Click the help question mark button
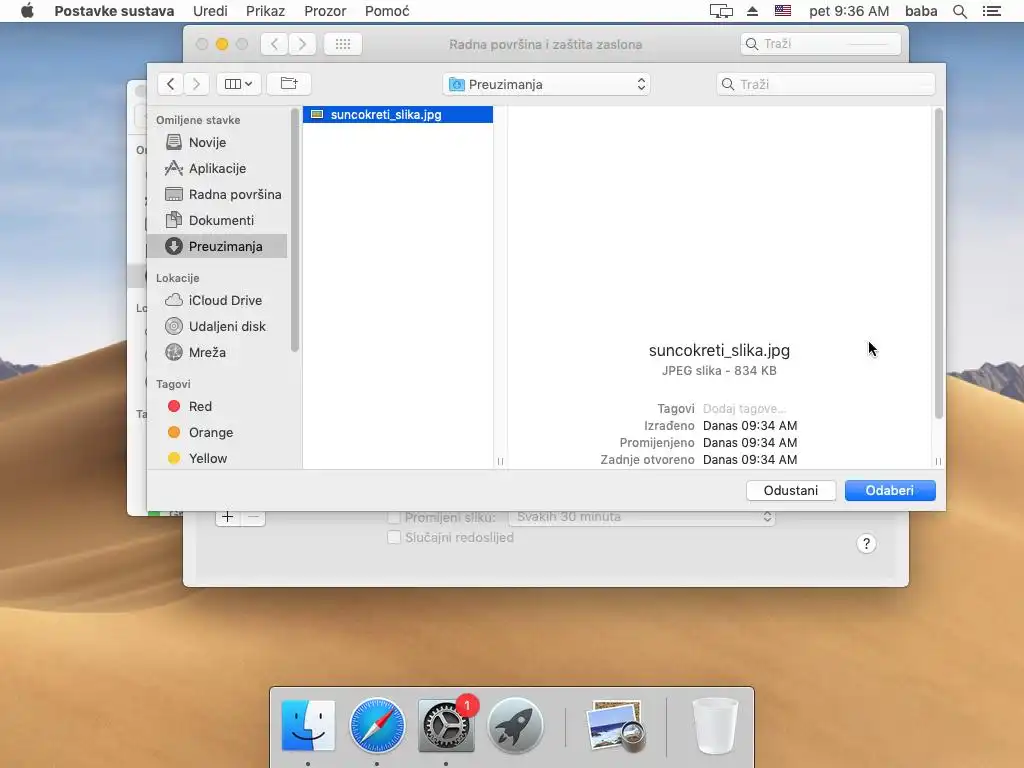Viewport: 1024px width, 768px height. (866, 544)
